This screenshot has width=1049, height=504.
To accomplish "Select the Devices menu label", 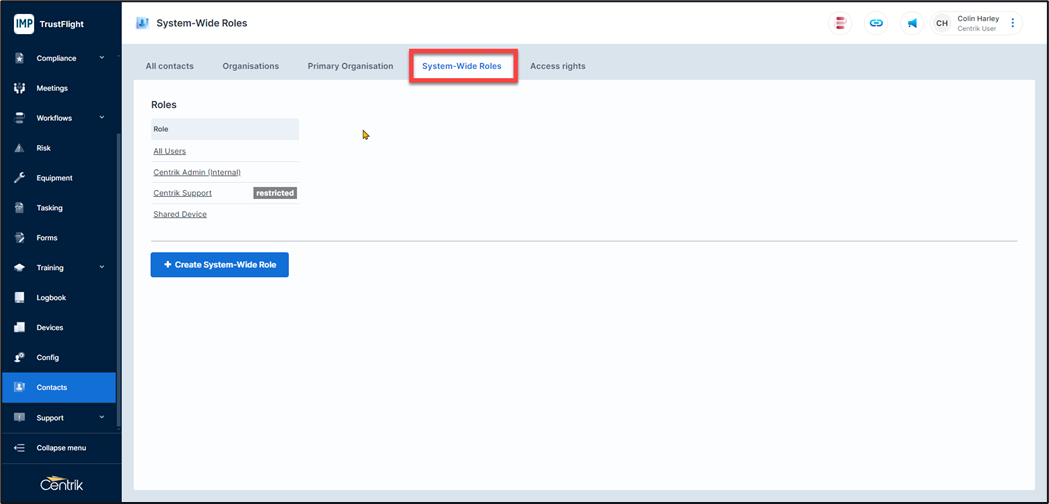I will [x=50, y=327].
